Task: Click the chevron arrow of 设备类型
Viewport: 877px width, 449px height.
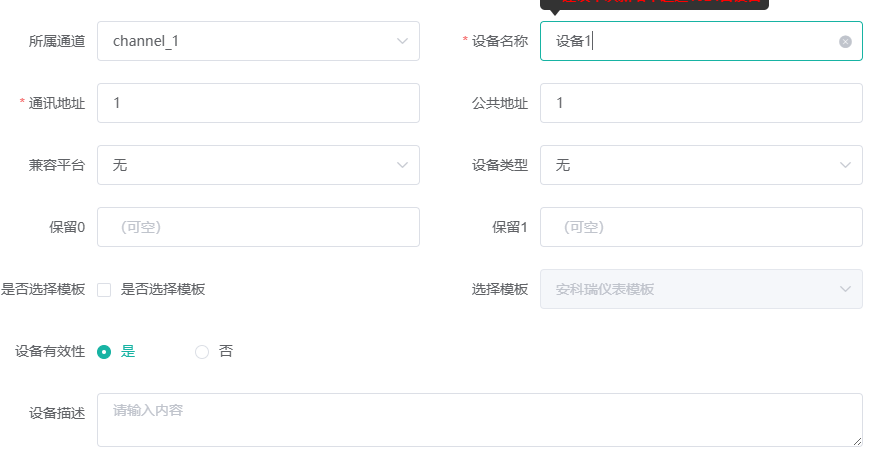Action: [x=845, y=165]
